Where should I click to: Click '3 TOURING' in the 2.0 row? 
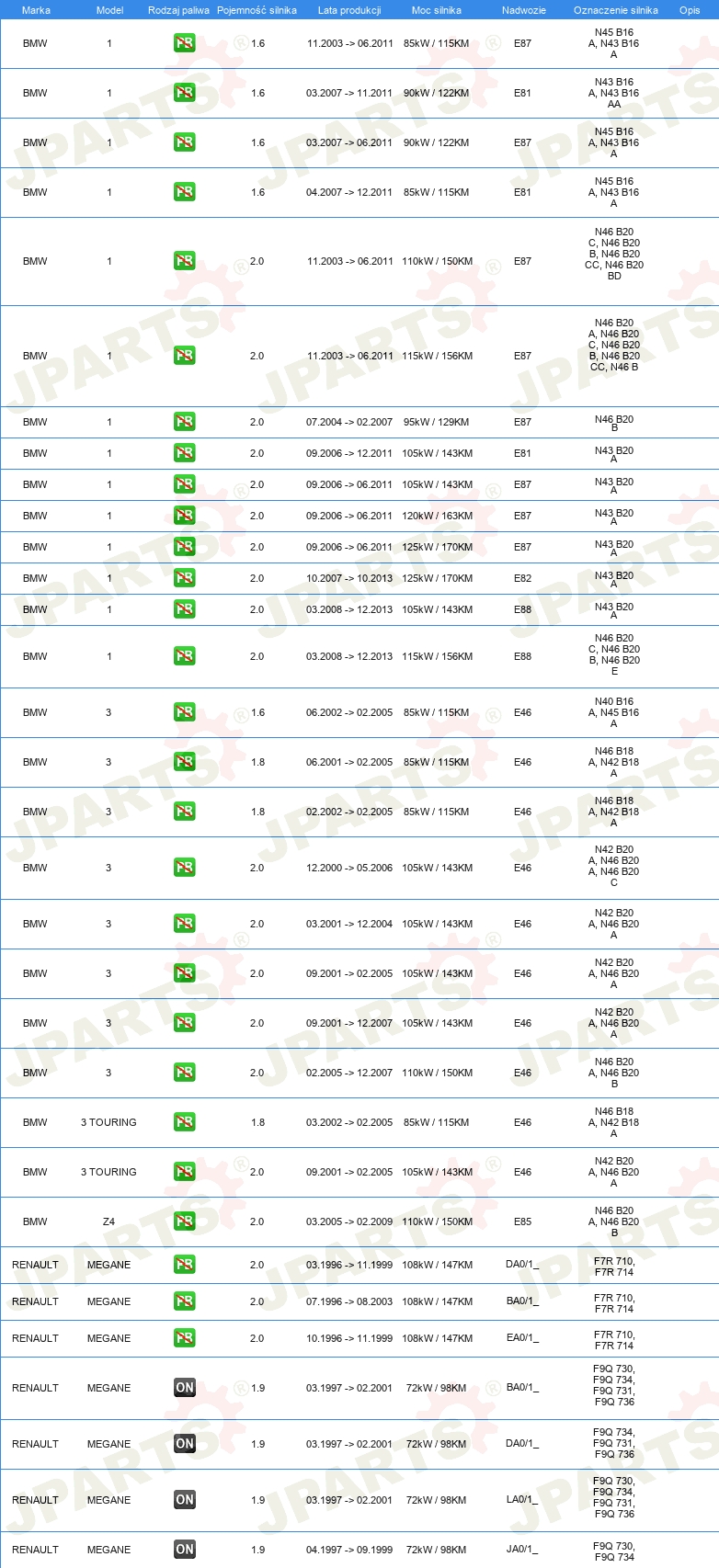click(x=108, y=1172)
